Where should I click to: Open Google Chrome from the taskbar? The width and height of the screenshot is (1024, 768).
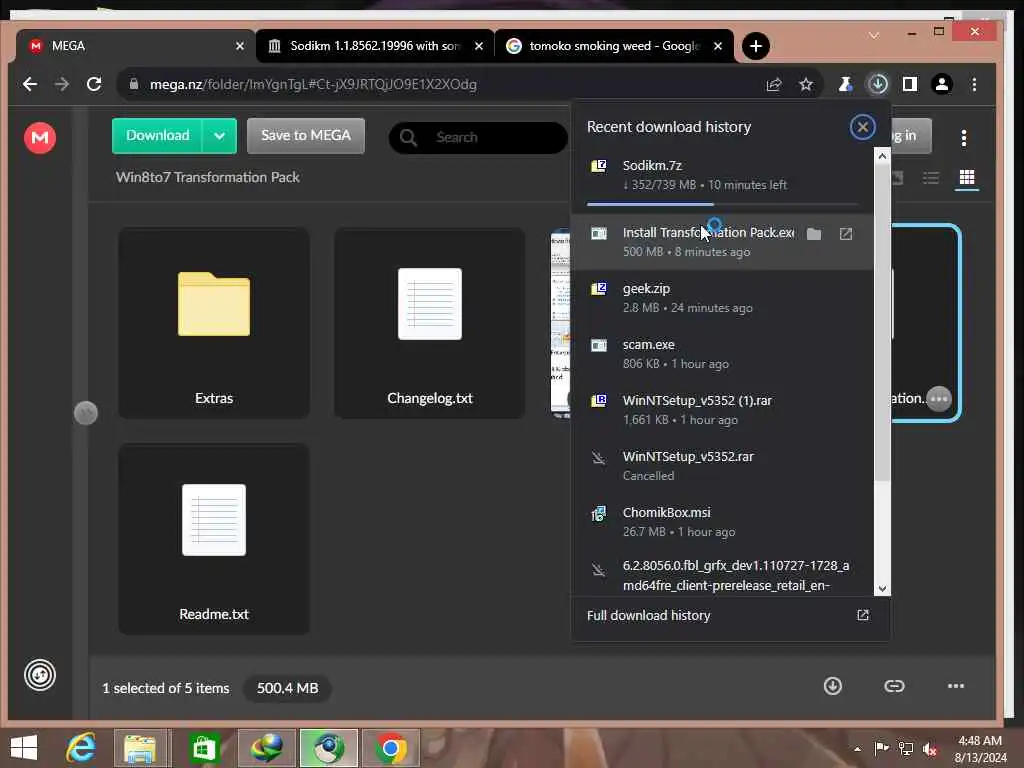(391, 748)
